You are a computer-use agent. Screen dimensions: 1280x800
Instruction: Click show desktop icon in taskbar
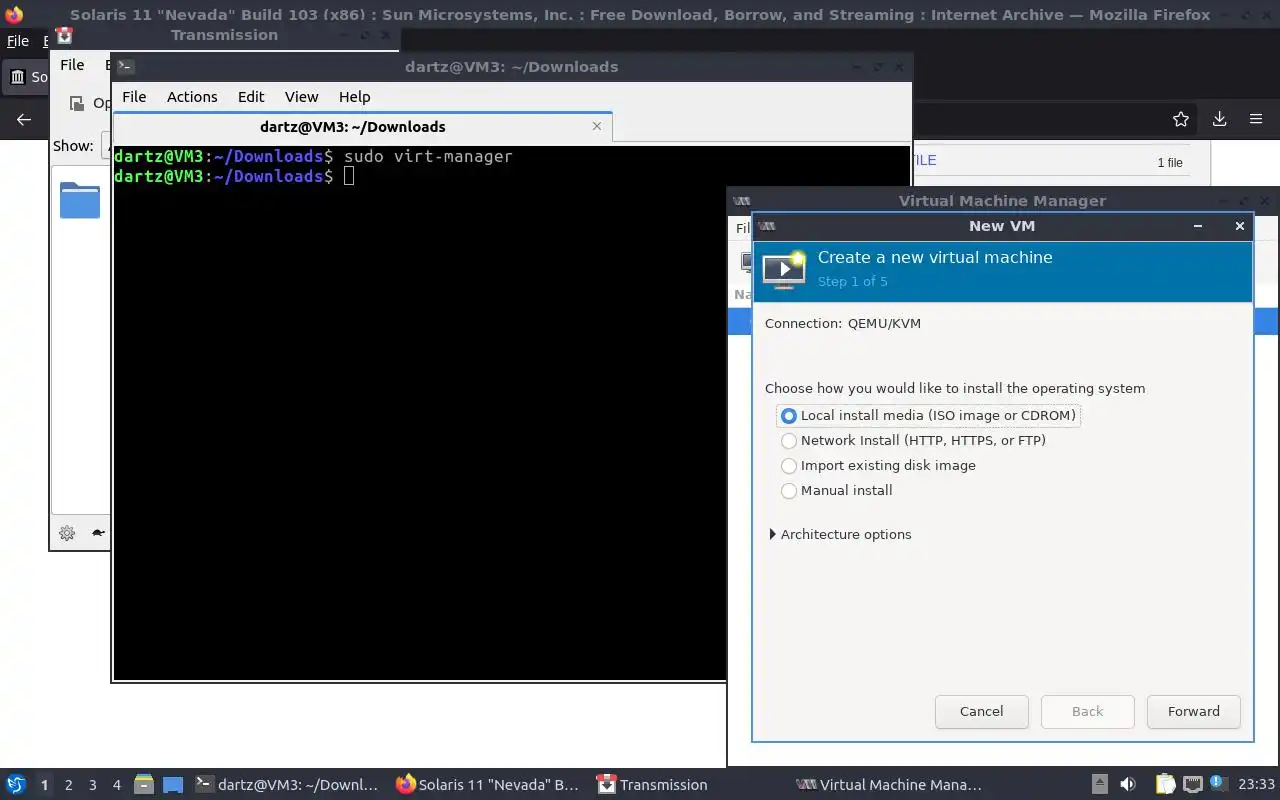click(173, 784)
